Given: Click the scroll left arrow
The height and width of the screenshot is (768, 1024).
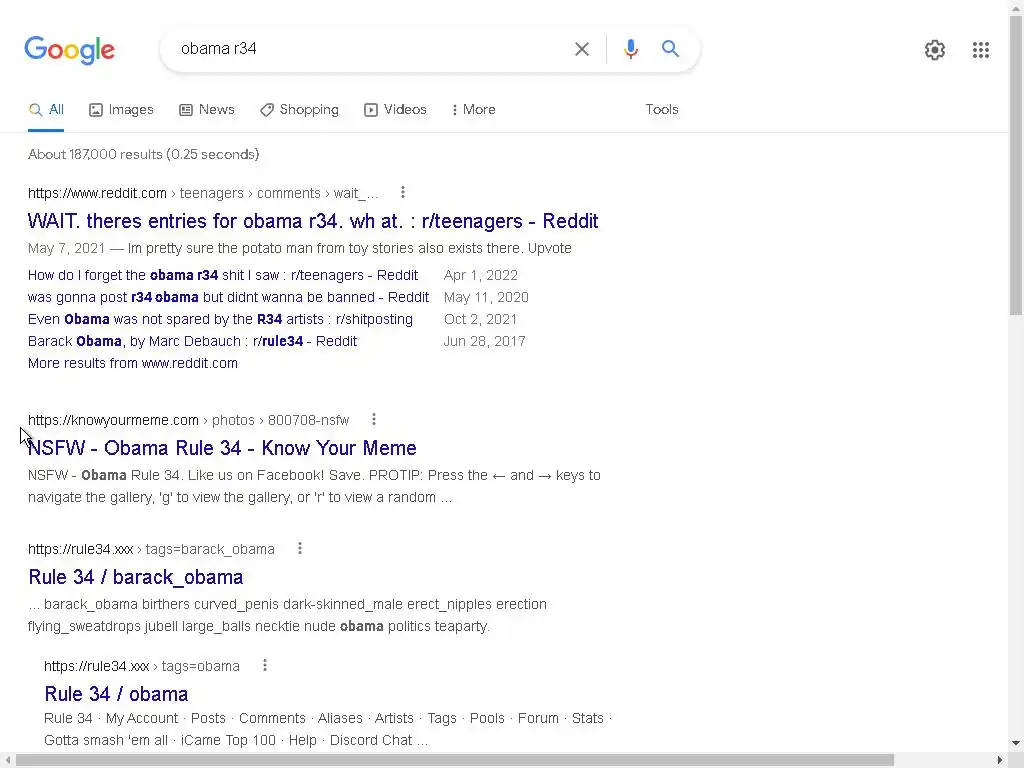Looking at the screenshot, I should pyautogui.click(x=7, y=760).
